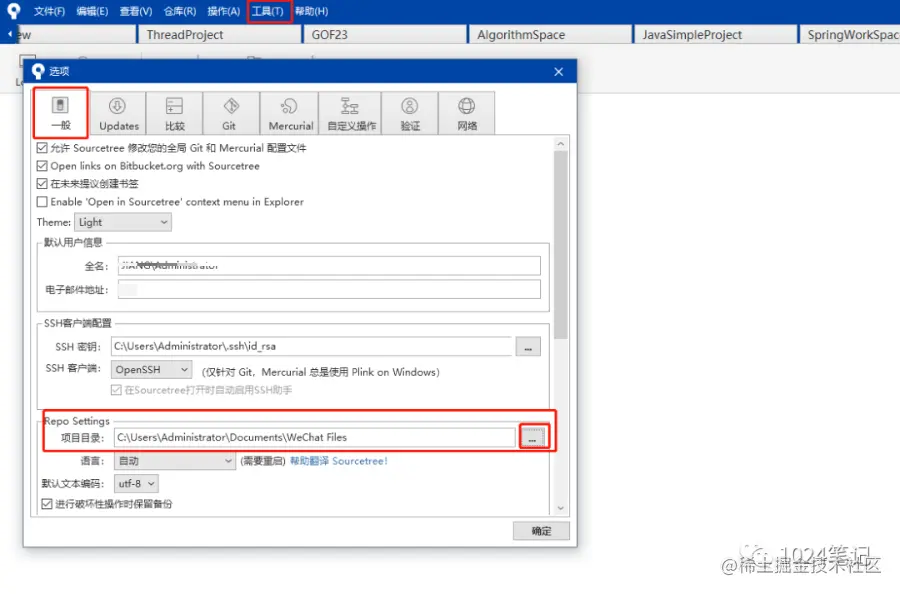
Task: Open the default text encoding utf-8 dropdown
Action: pos(137,484)
